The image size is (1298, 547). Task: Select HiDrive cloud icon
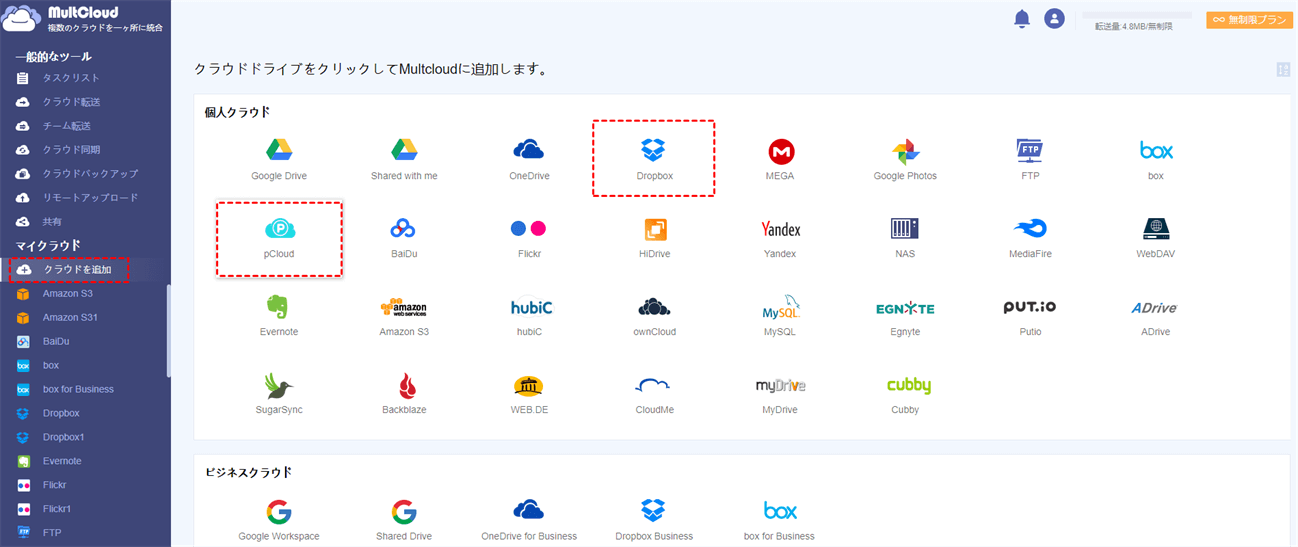click(654, 238)
